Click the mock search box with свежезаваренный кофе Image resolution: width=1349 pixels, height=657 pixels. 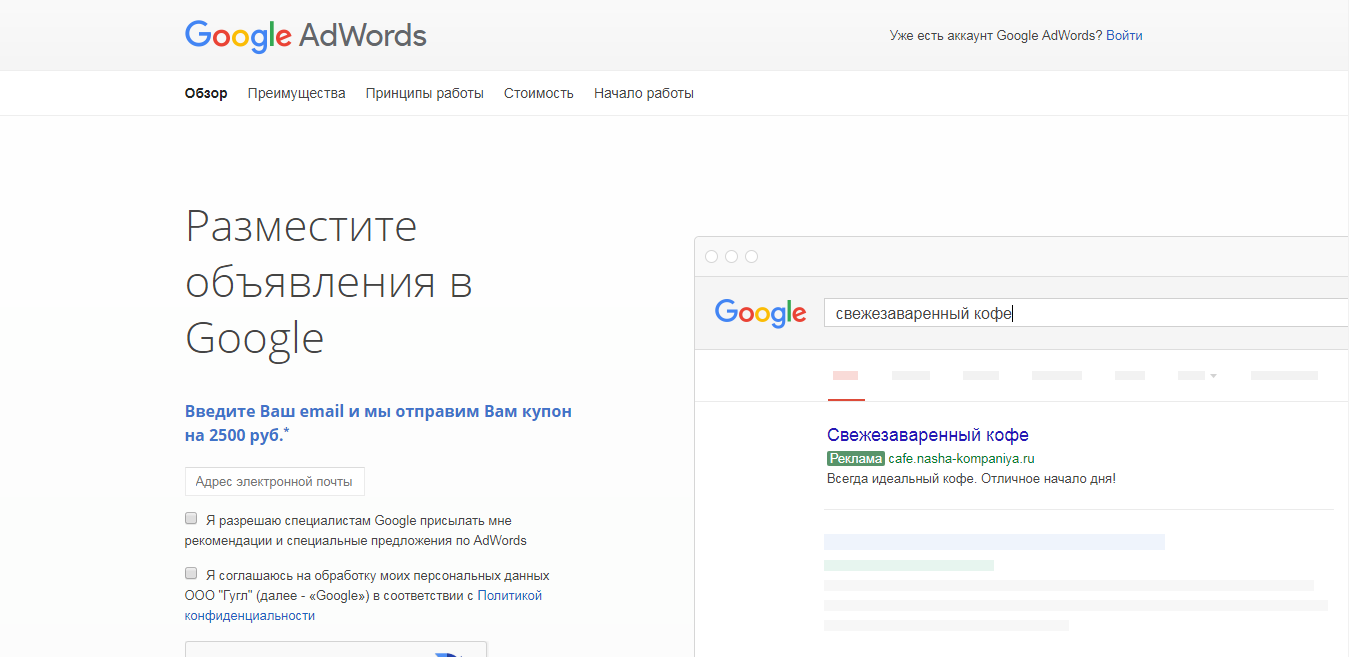coord(1086,313)
